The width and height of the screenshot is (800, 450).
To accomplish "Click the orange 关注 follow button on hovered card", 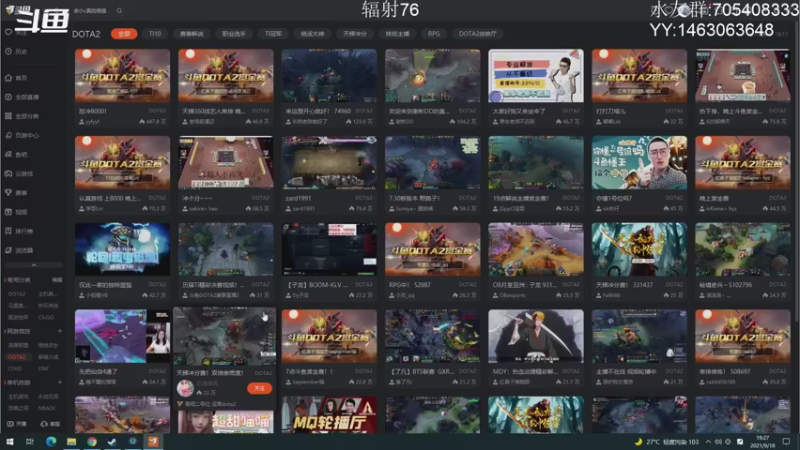I will click(259, 388).
